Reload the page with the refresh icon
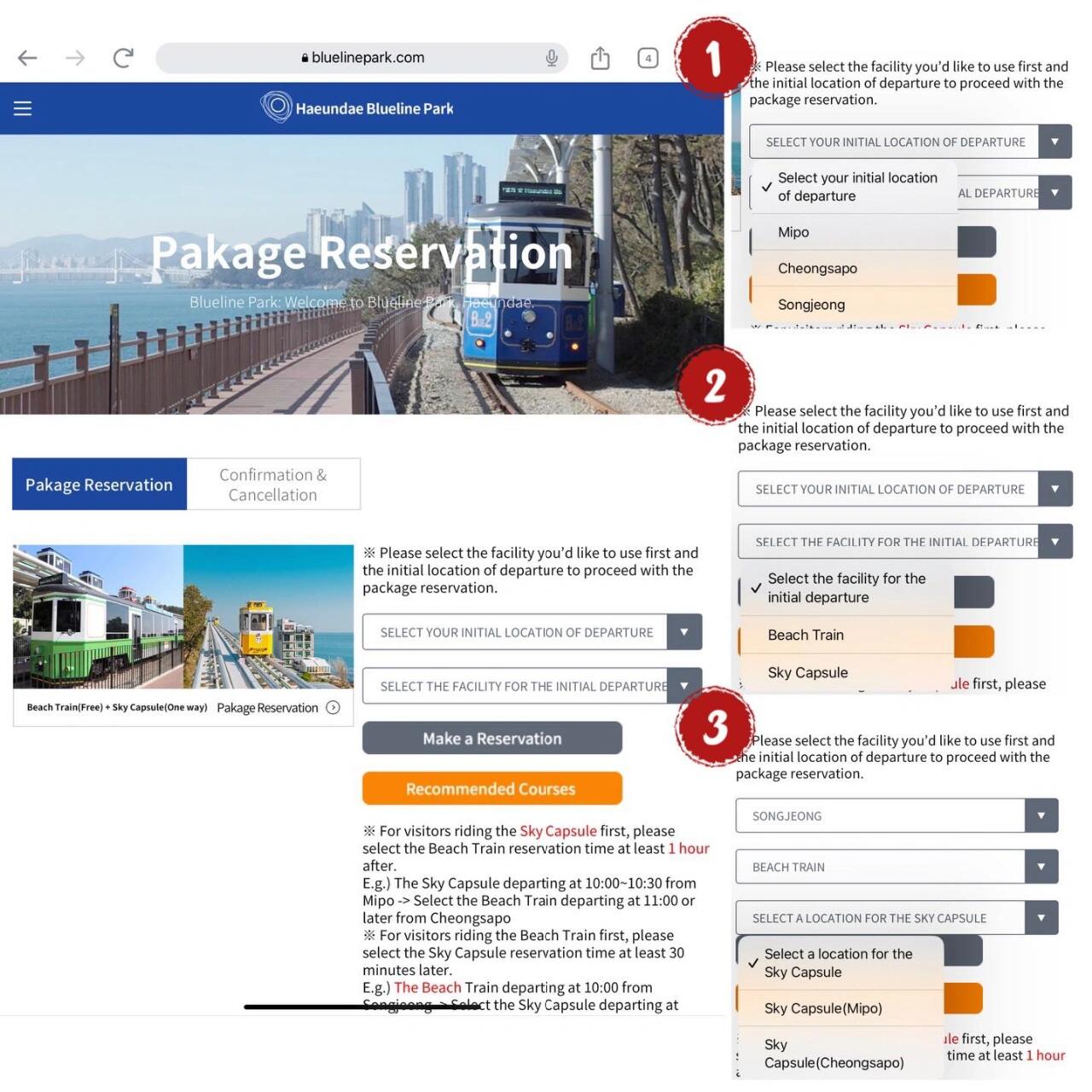Viewport: 1092px width, 1092px height. pos(124,58)
